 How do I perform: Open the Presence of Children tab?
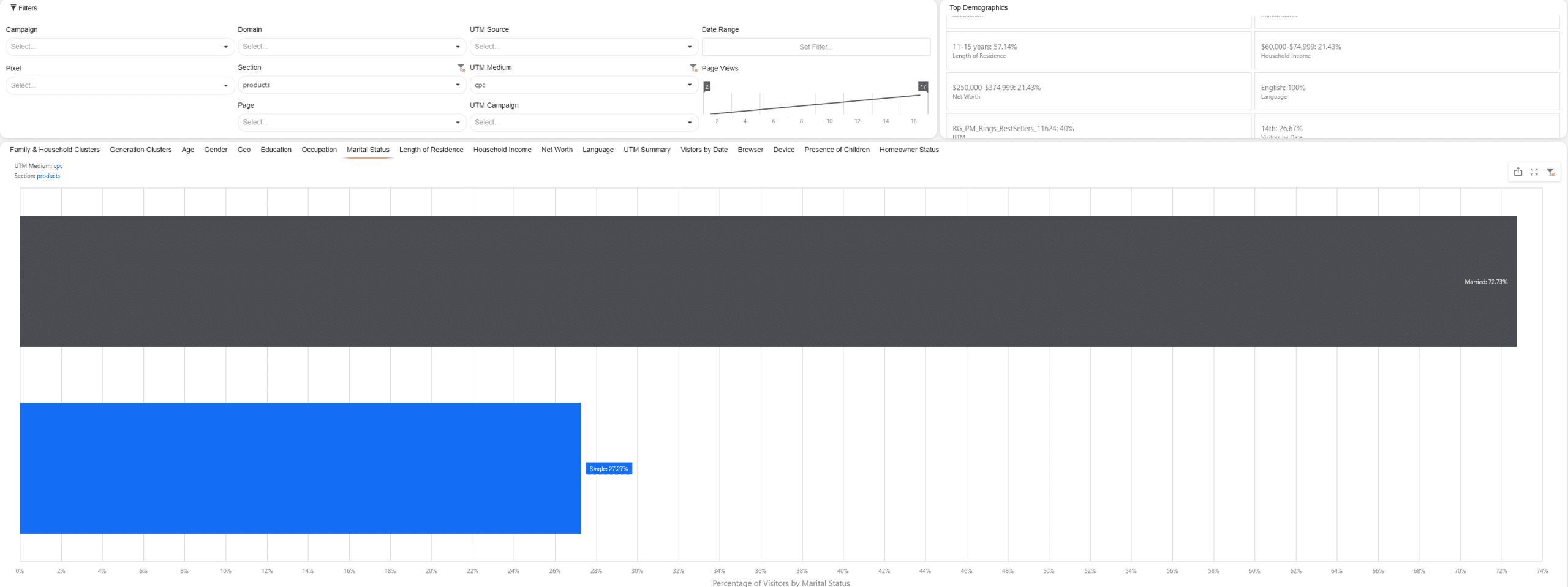pyautogui.click(x=837, y=150)
